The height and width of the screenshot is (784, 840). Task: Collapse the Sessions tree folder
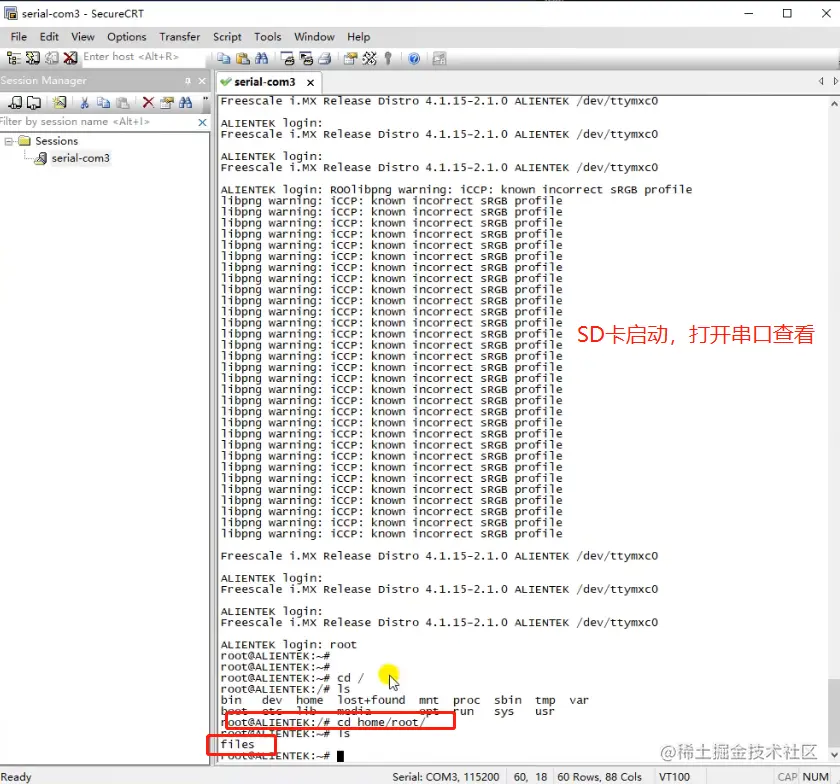[x=9, y=141]
